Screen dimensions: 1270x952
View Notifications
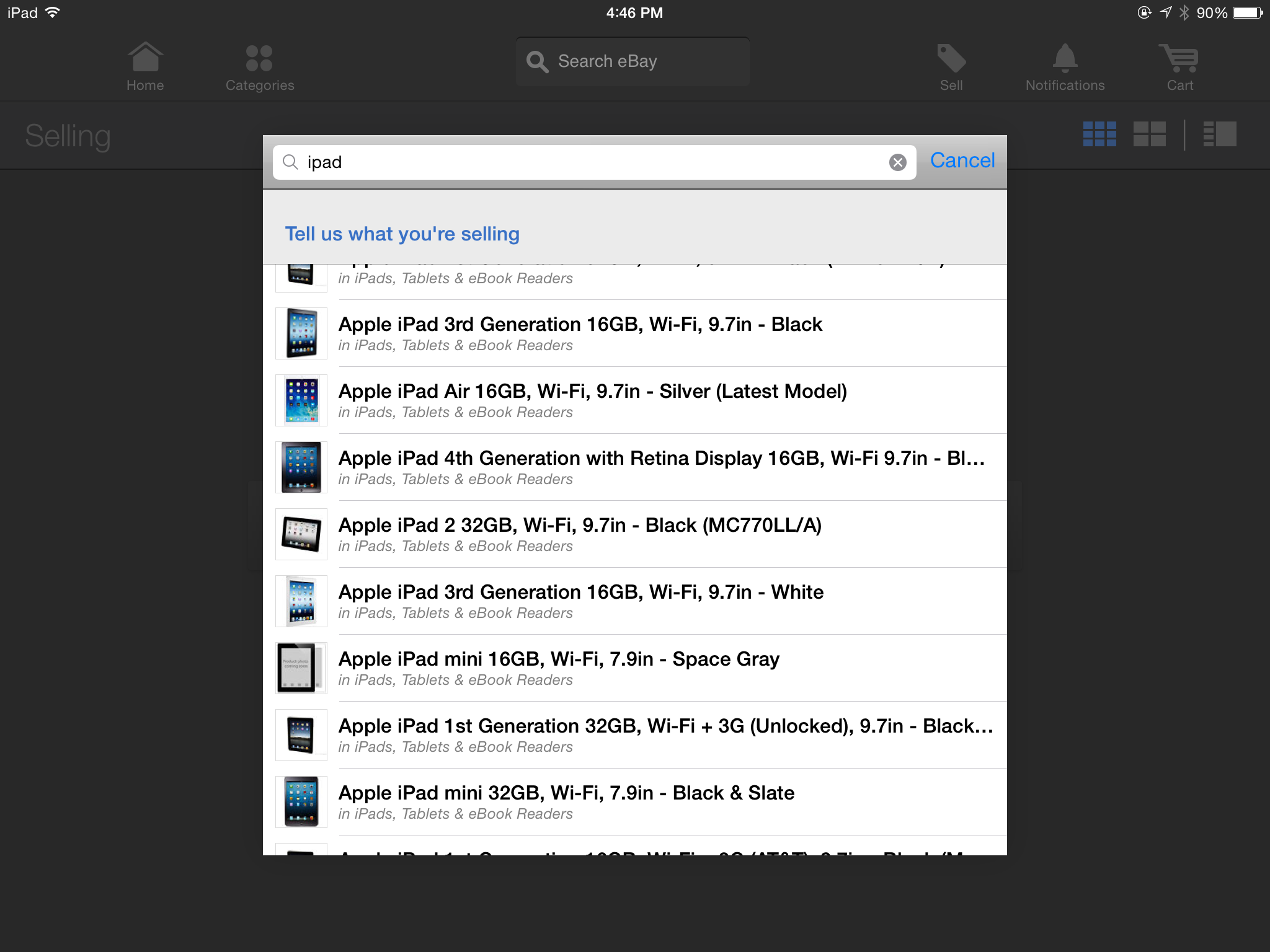1064,65
